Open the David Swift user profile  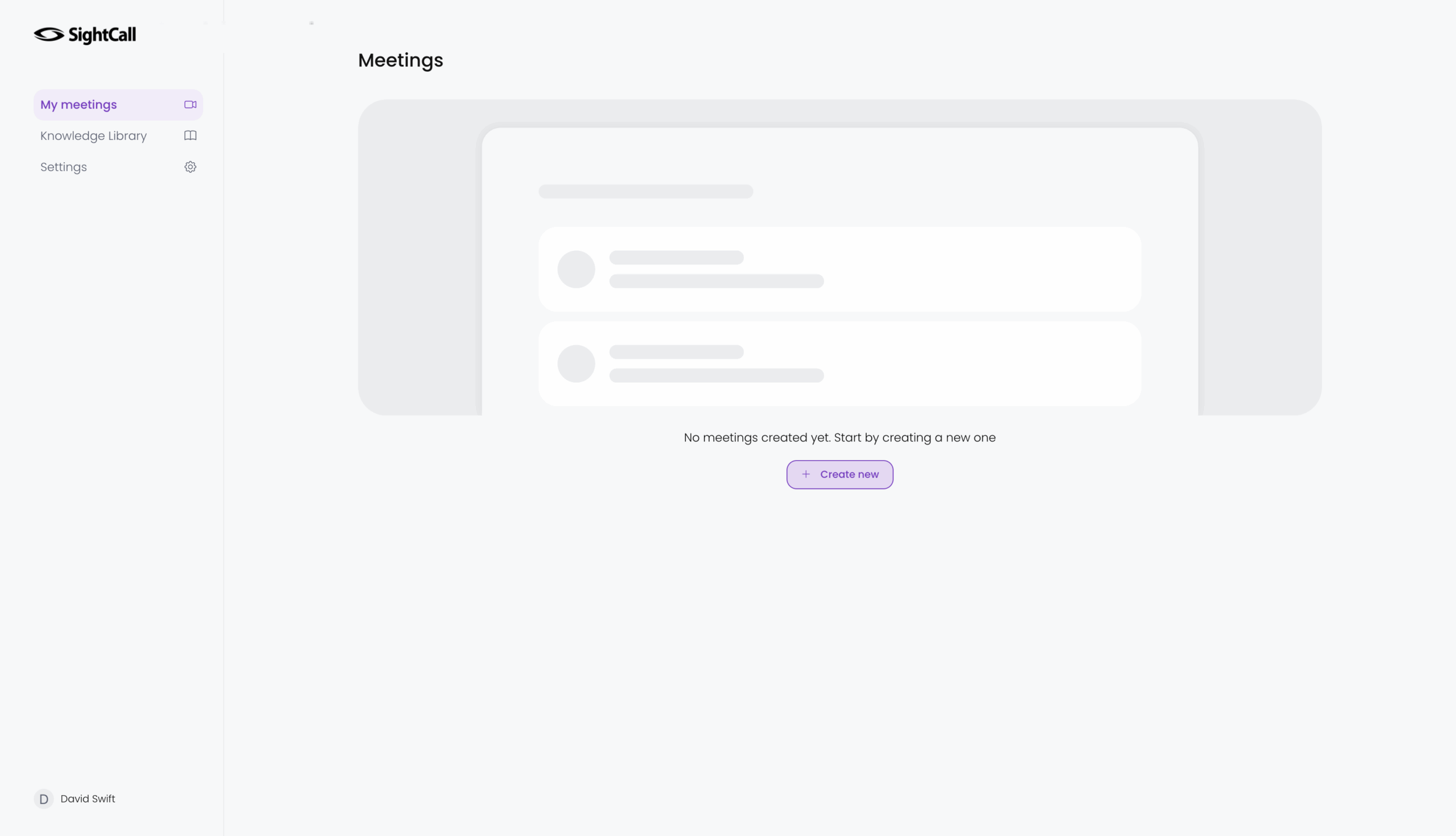(75, 798)
